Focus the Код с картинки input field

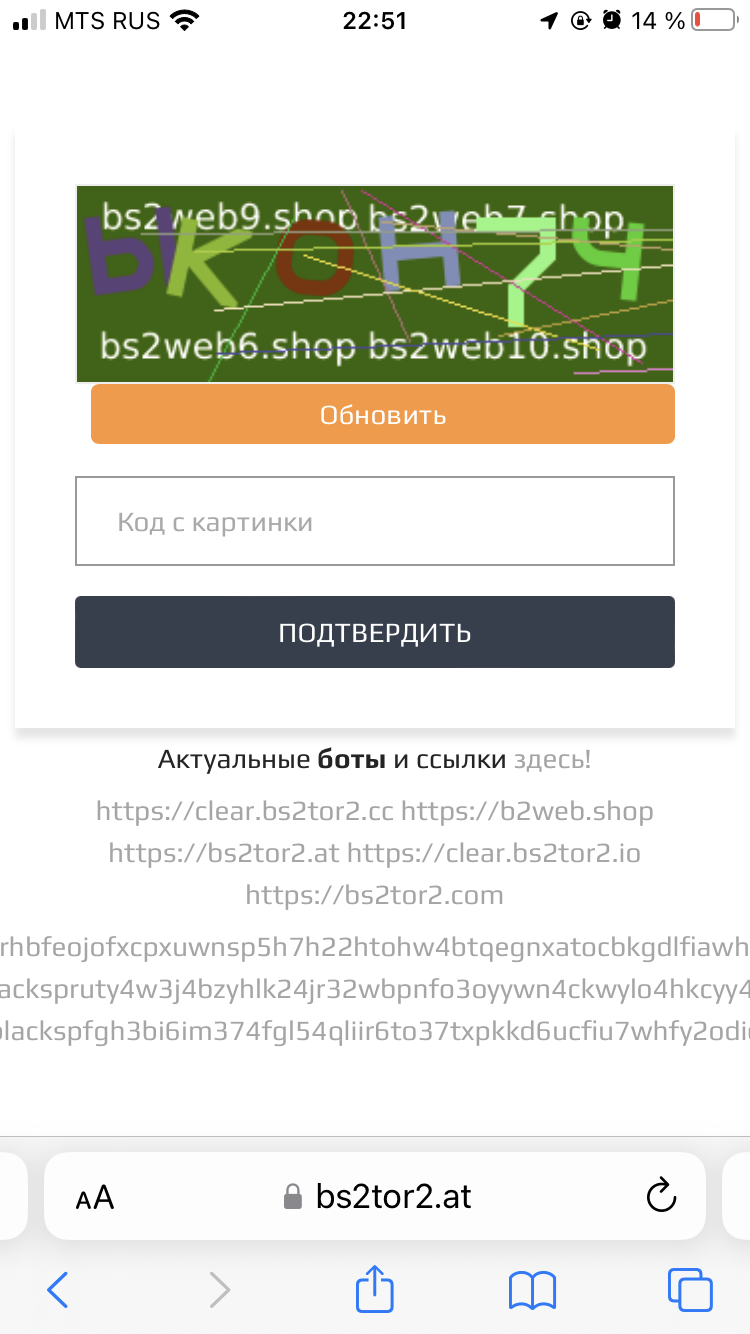click(x=375, y=521)
